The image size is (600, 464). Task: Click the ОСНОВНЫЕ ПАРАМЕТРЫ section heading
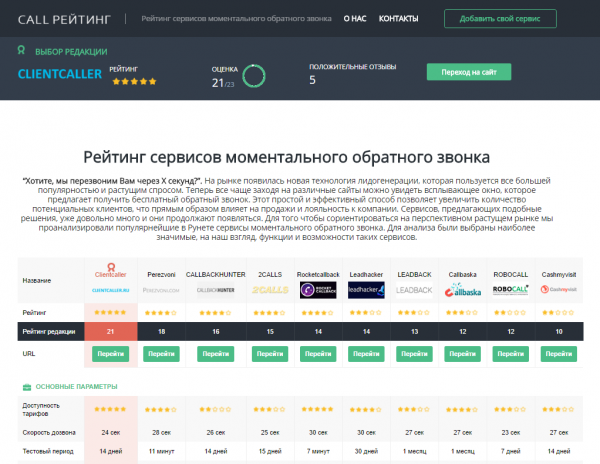tap(77, 387)
